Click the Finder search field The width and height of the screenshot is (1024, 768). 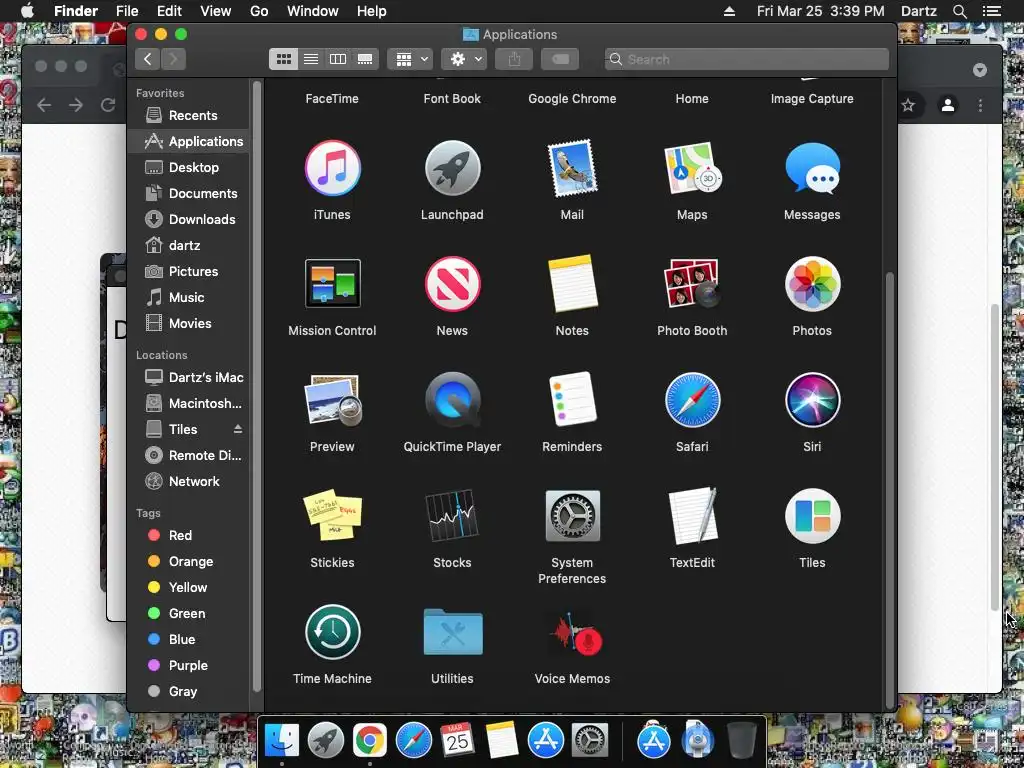tap(746, 59)
